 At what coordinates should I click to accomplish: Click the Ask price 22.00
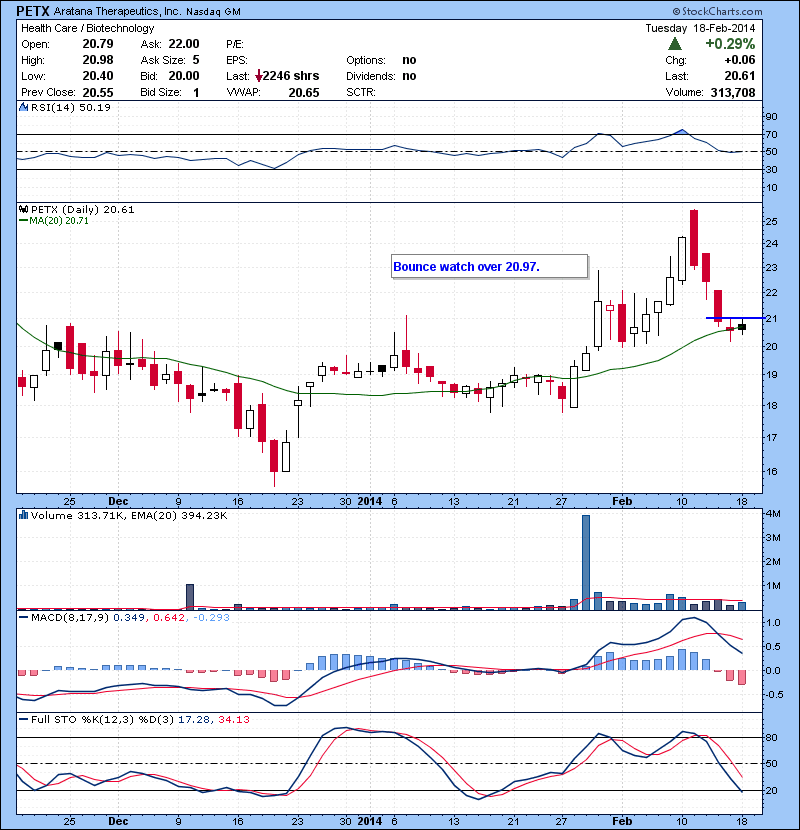coord(184,43)
